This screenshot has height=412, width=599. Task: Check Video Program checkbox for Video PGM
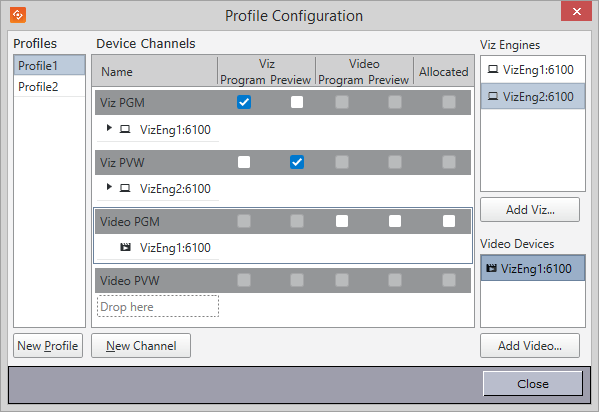[x=342, y=221]
